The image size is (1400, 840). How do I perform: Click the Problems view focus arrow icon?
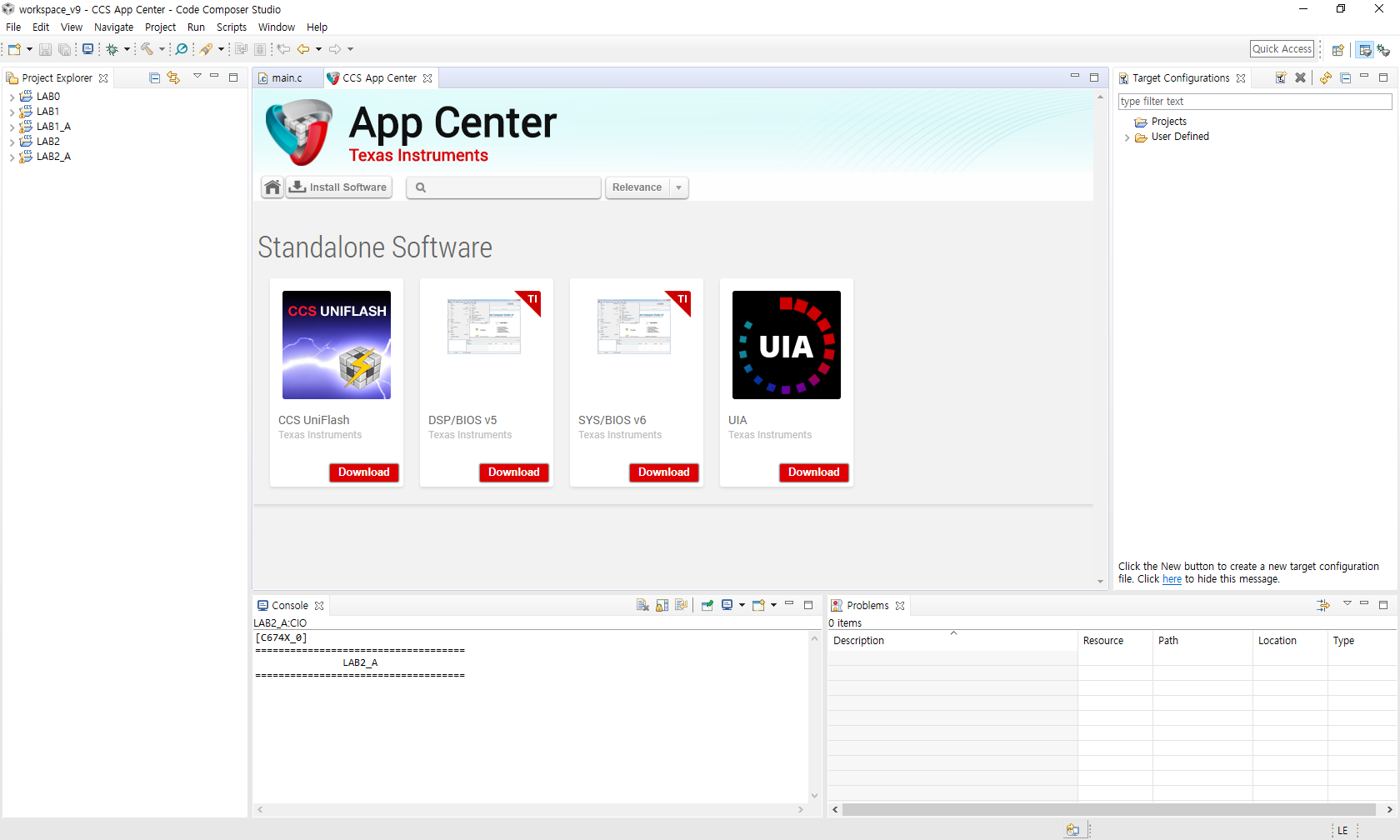[1323, 605]
